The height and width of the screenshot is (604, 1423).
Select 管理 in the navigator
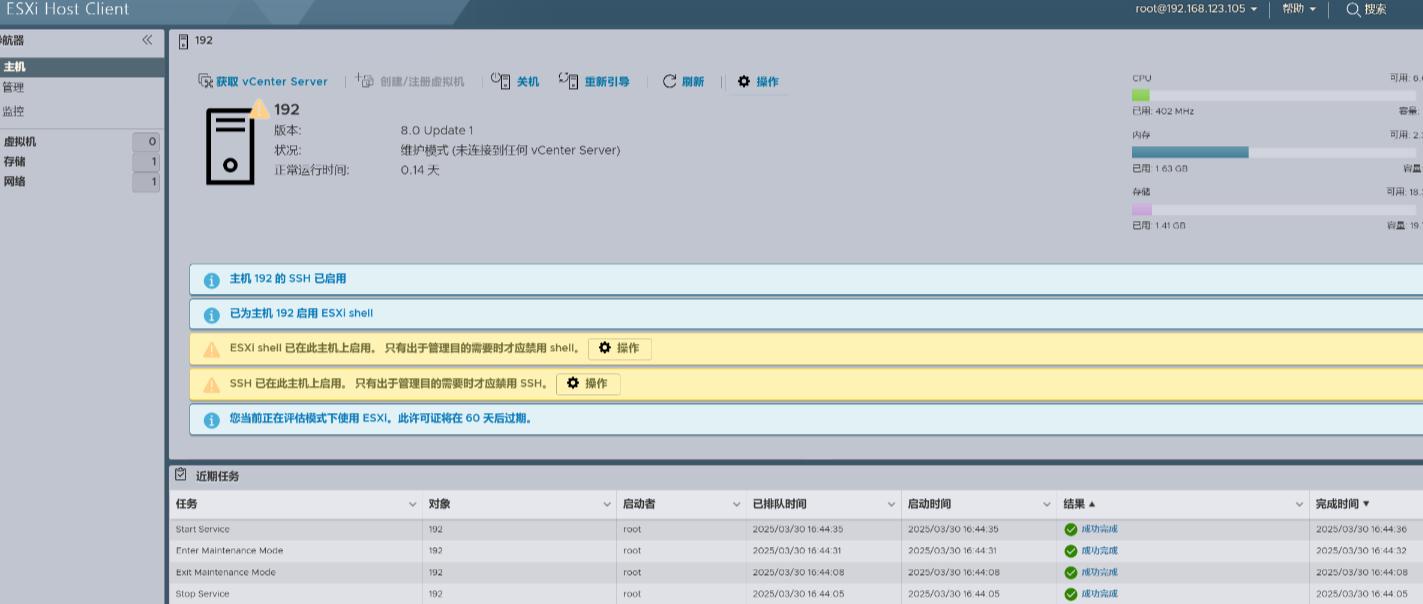click(x=14, y=88)
